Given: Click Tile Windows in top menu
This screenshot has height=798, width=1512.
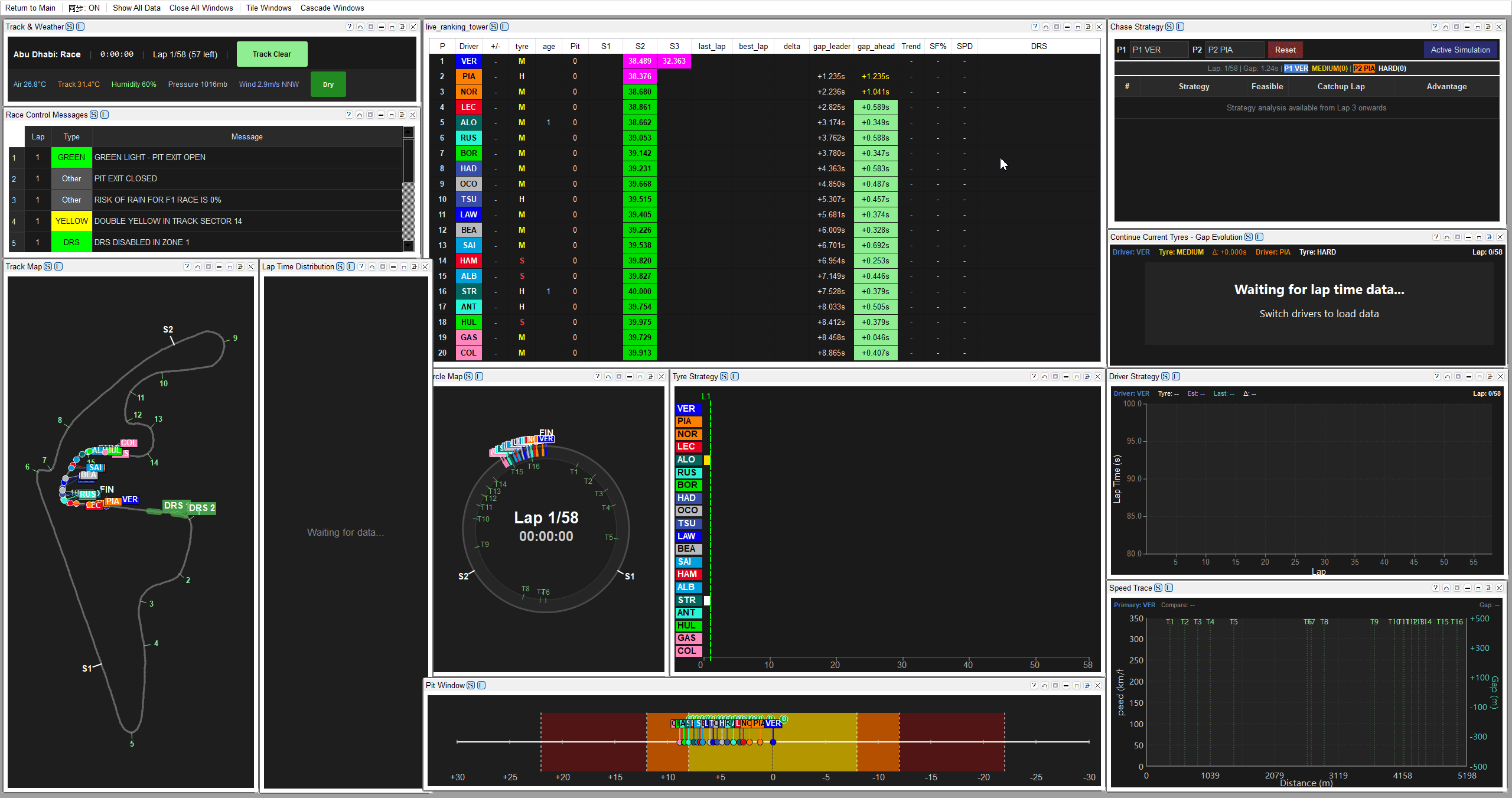Looking at the screenshot, I should click(268, 8).
